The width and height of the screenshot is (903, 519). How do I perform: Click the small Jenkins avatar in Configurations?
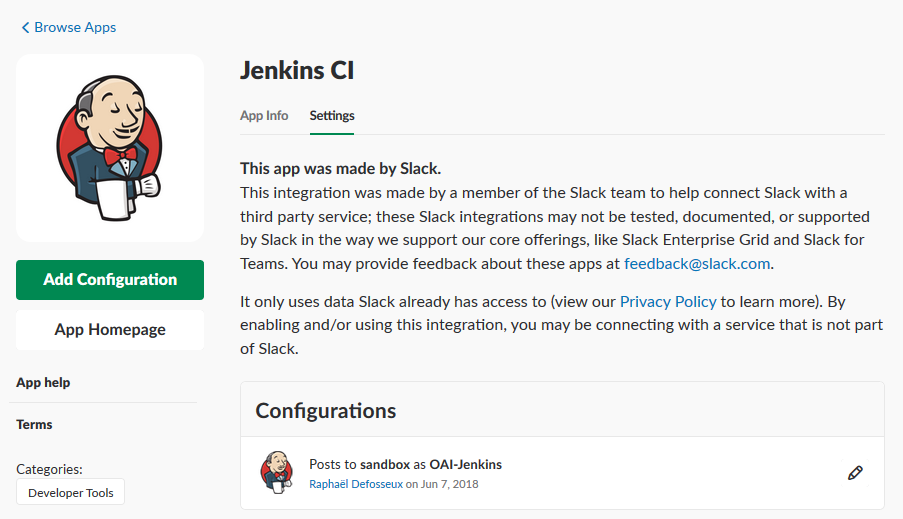[x=277, y=472]
